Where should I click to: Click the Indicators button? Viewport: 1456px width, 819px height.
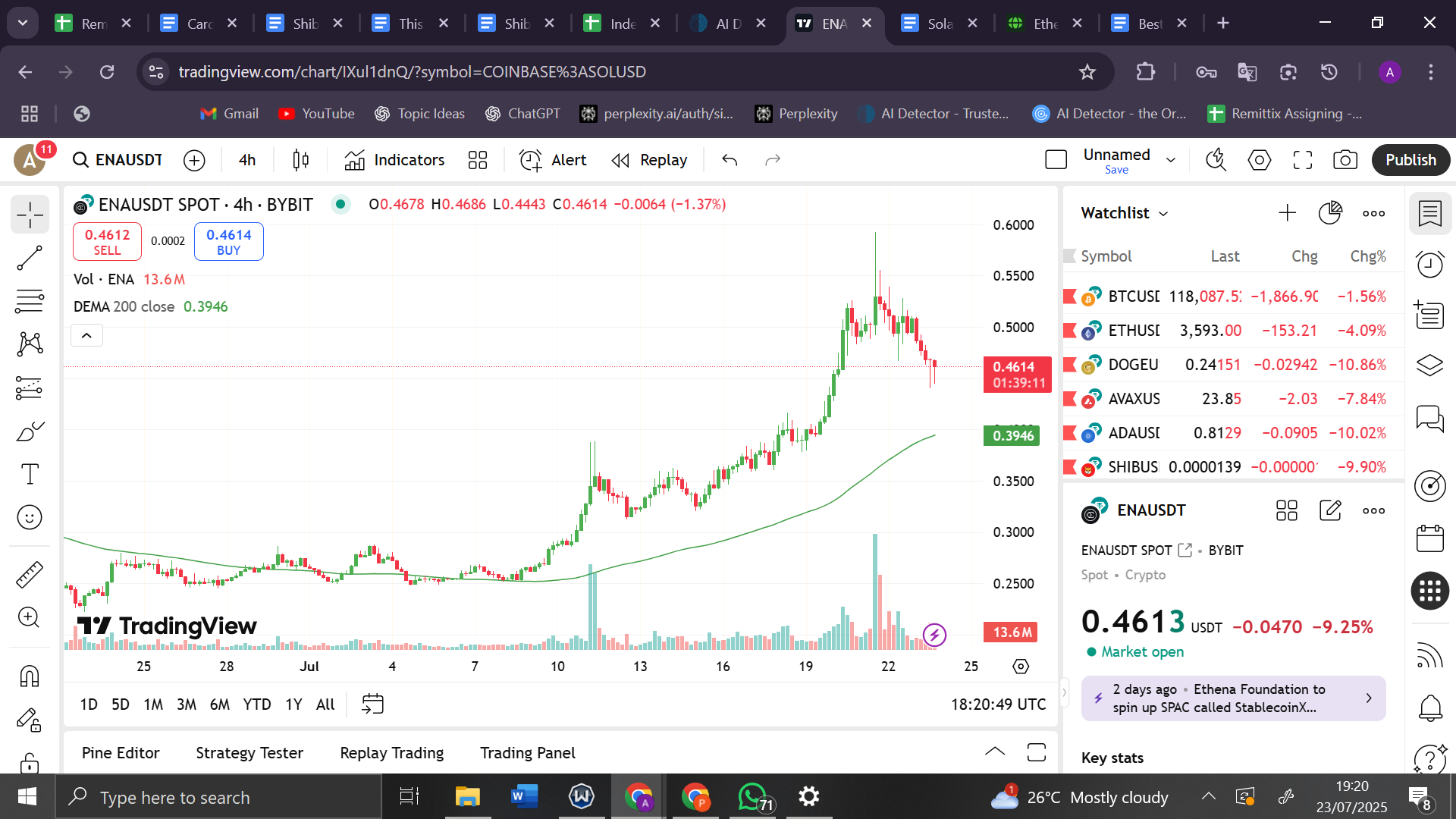(x=394, y=160)
